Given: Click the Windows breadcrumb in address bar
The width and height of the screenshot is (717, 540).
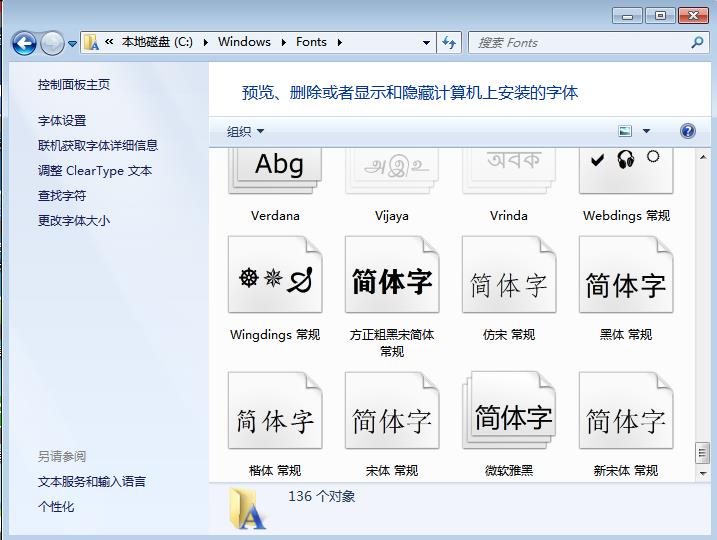Looking at the screenshot, I should 244,42.
